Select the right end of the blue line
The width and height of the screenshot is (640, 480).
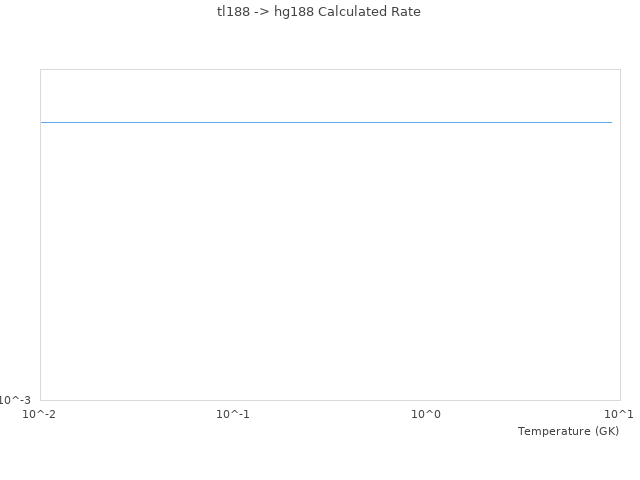611,122
